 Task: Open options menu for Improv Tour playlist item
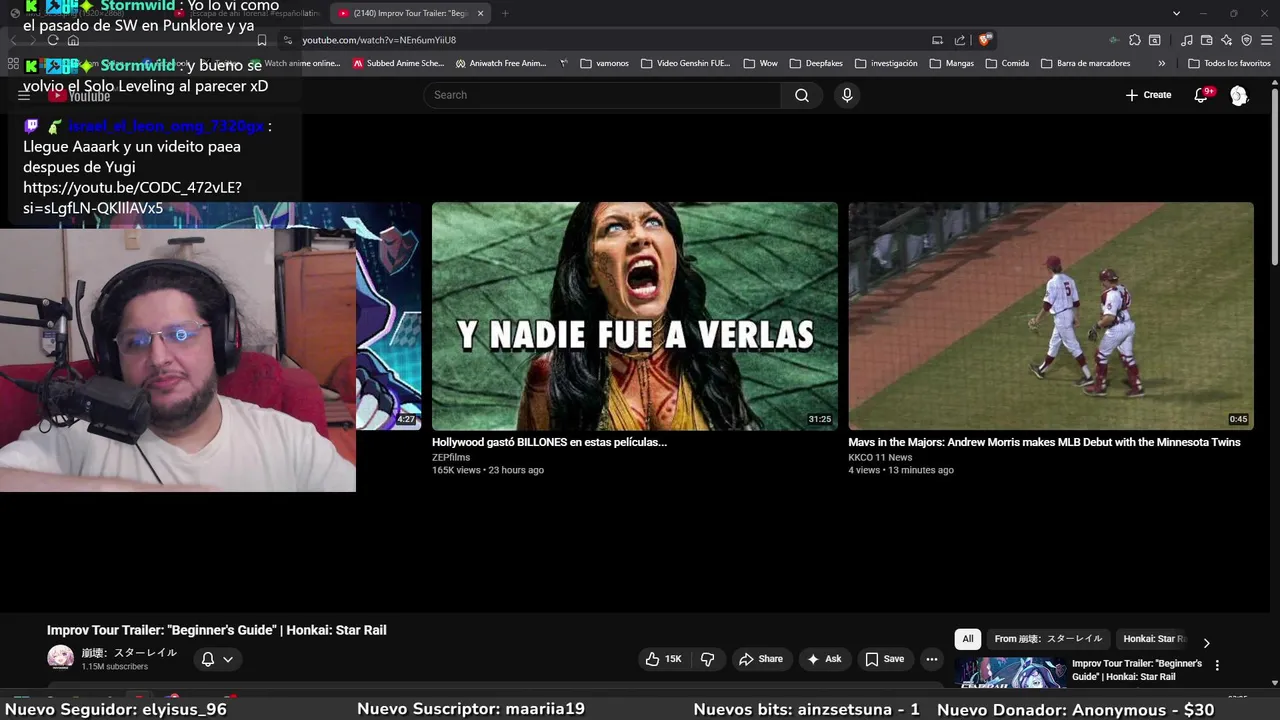(x=1217, y=665)
